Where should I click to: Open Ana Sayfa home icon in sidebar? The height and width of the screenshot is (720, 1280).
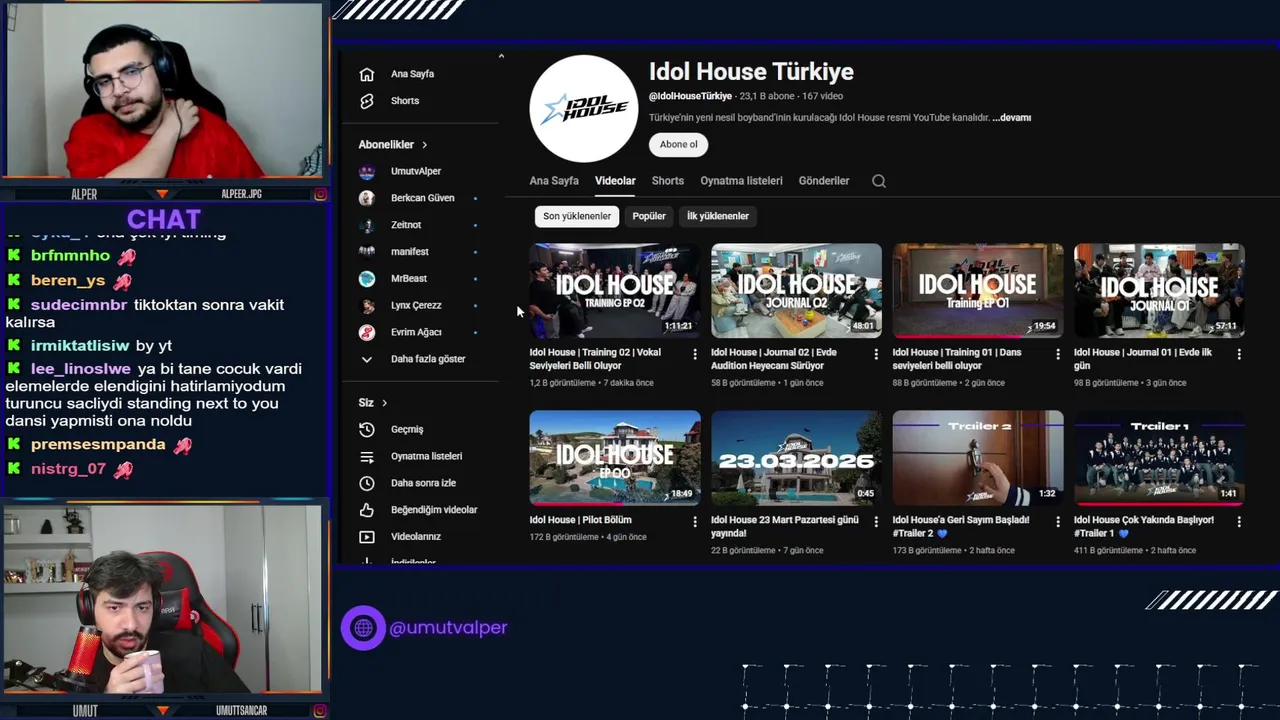(367, 74)
